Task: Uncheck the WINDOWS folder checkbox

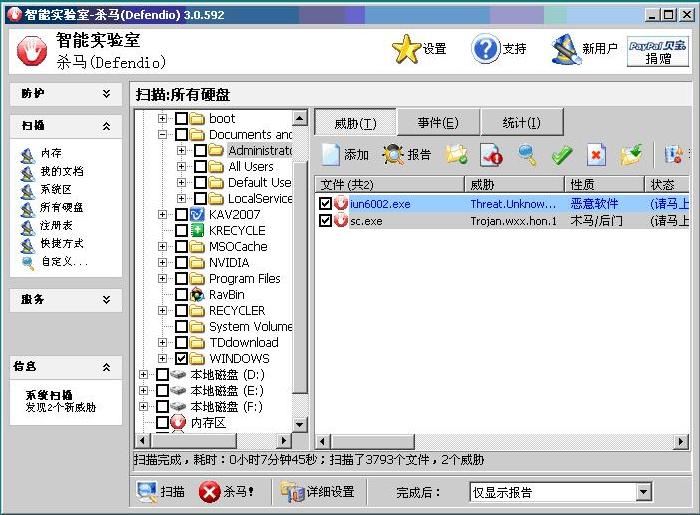Action: [181, 358]
